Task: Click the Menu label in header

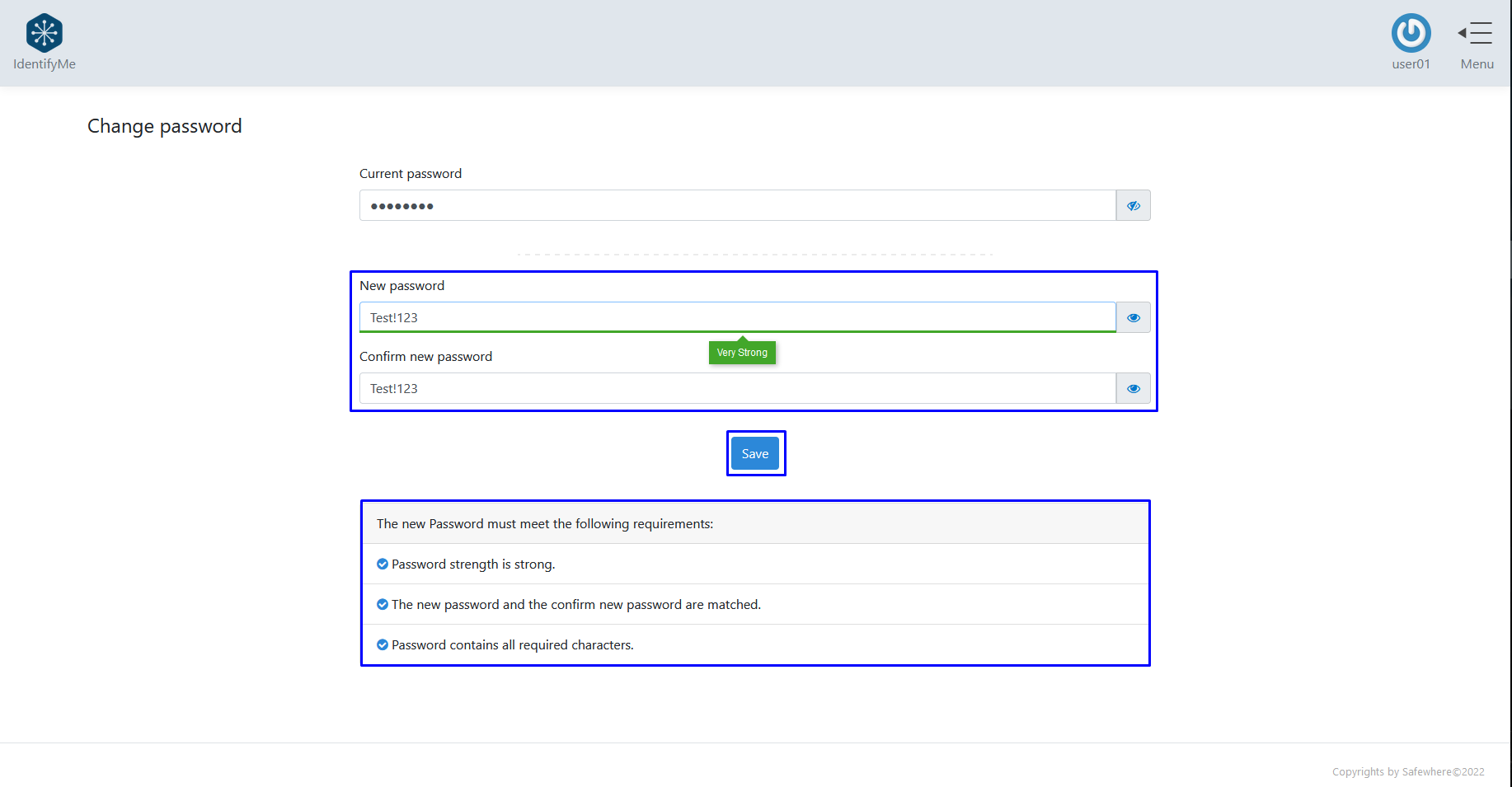Action: [x=1477, y=64]
